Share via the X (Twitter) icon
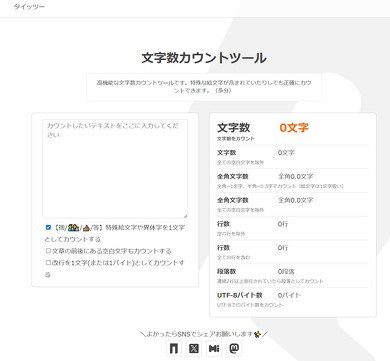 [x=194, y=349]
